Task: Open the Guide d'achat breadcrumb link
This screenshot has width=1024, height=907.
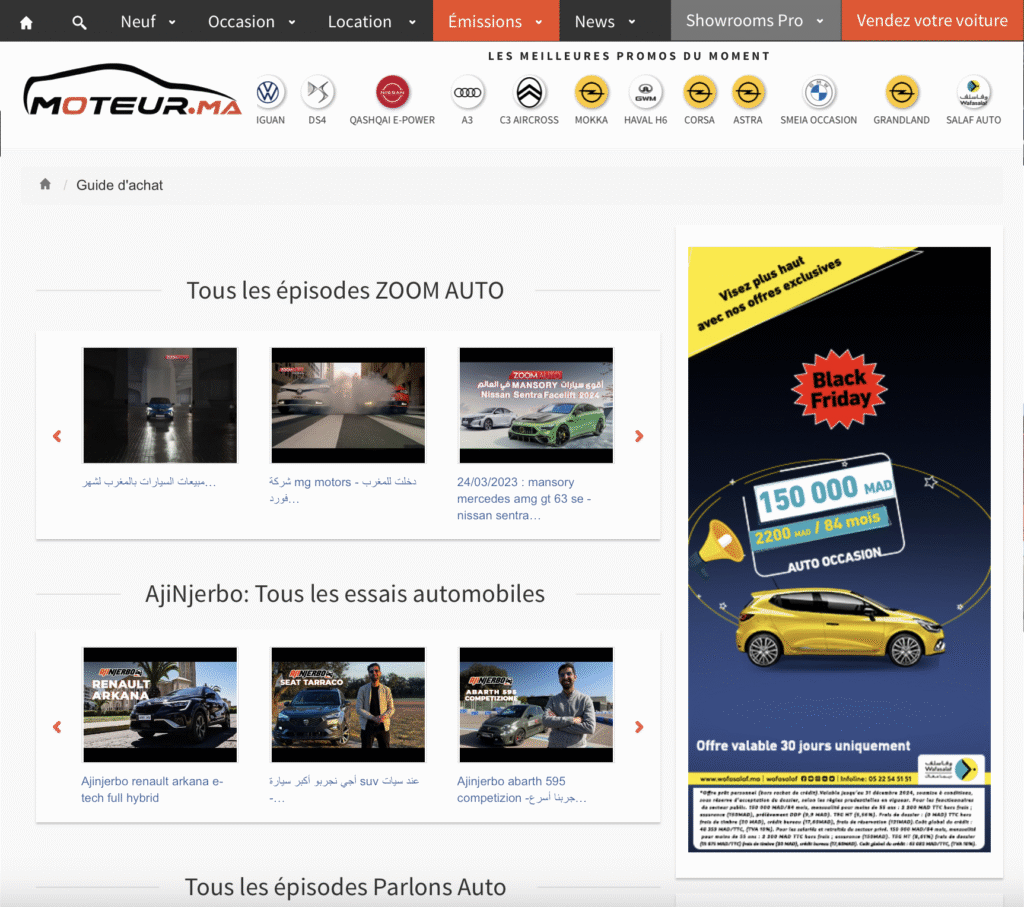Action: point(120,185)
